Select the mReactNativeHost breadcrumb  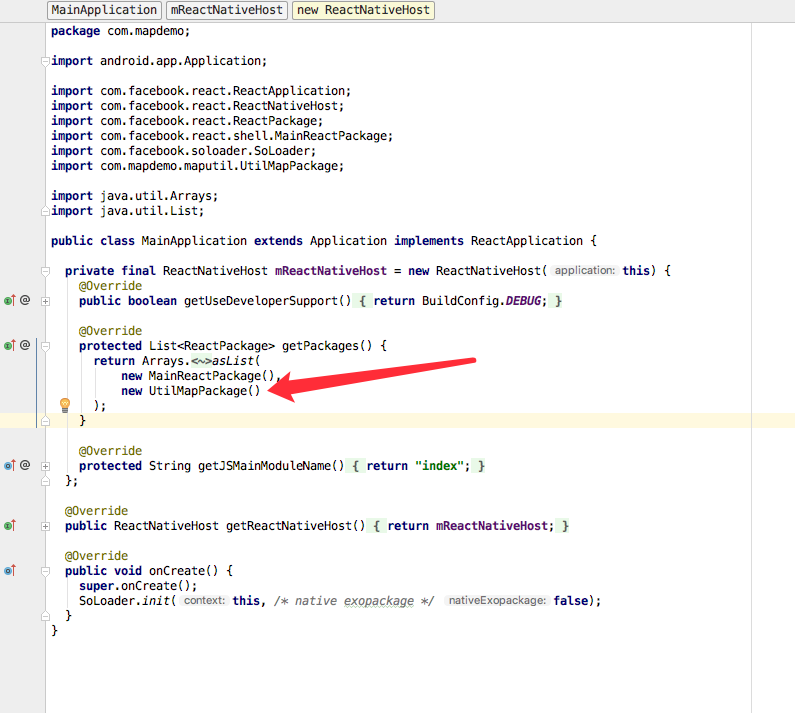click(x=227, y=10)
